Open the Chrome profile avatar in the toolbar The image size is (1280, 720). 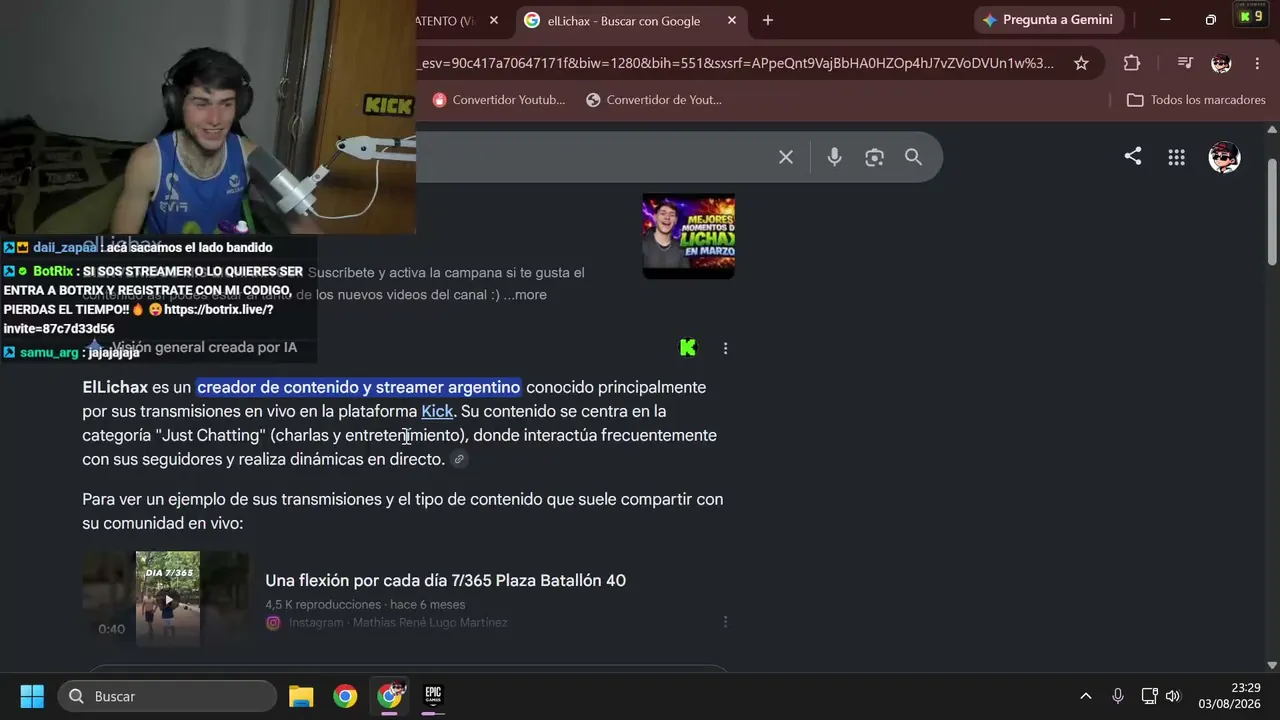click(x=1221, y=63)
